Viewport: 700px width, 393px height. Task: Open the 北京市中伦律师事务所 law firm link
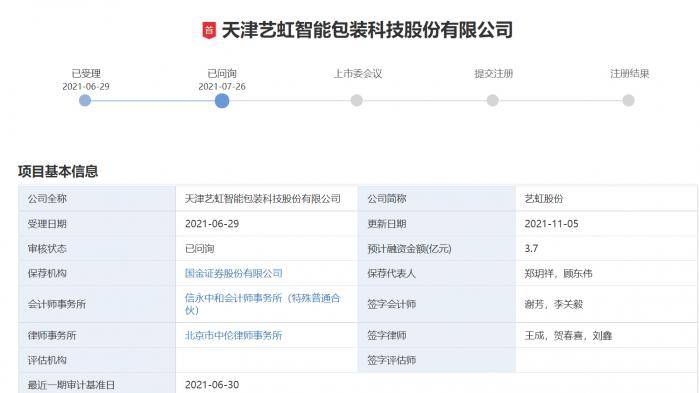click(x=233, y=335)
